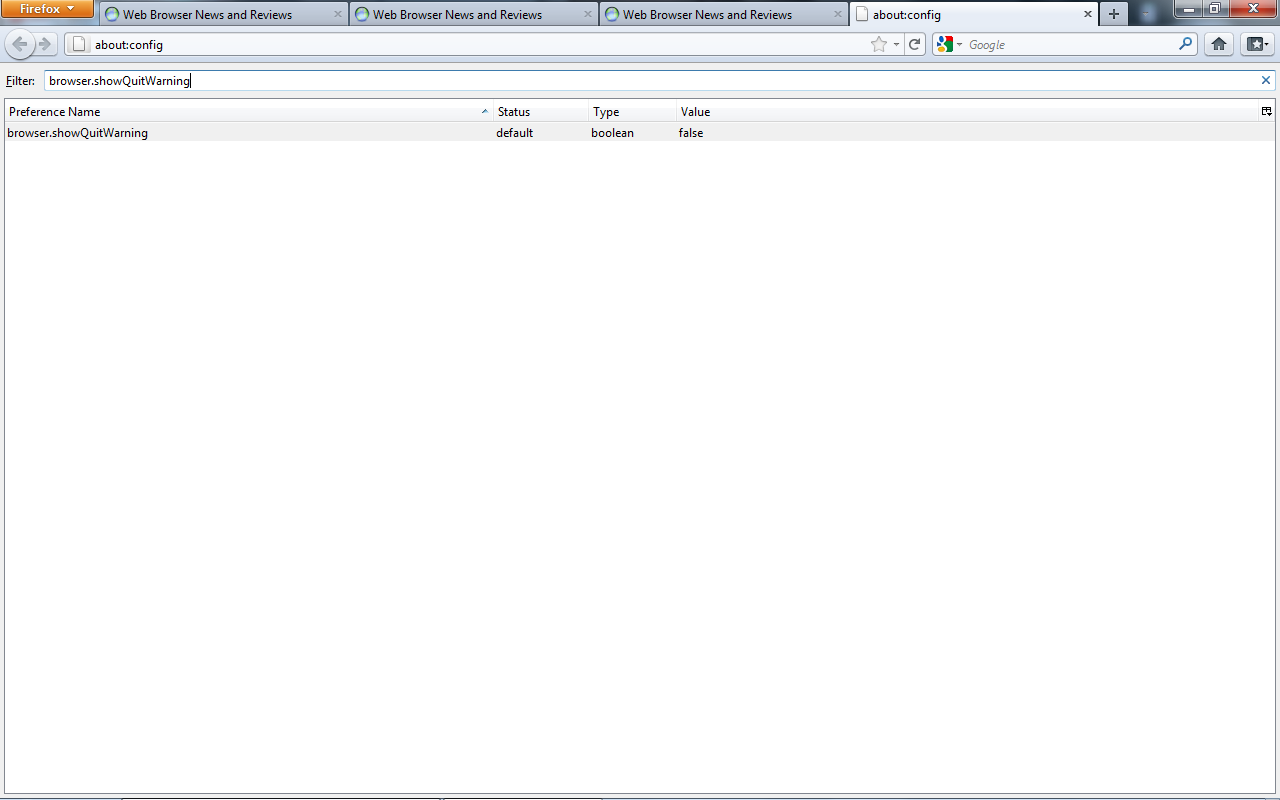Go to the Home page
The image size is (1280, 800).
click(x=1218, y=44)
